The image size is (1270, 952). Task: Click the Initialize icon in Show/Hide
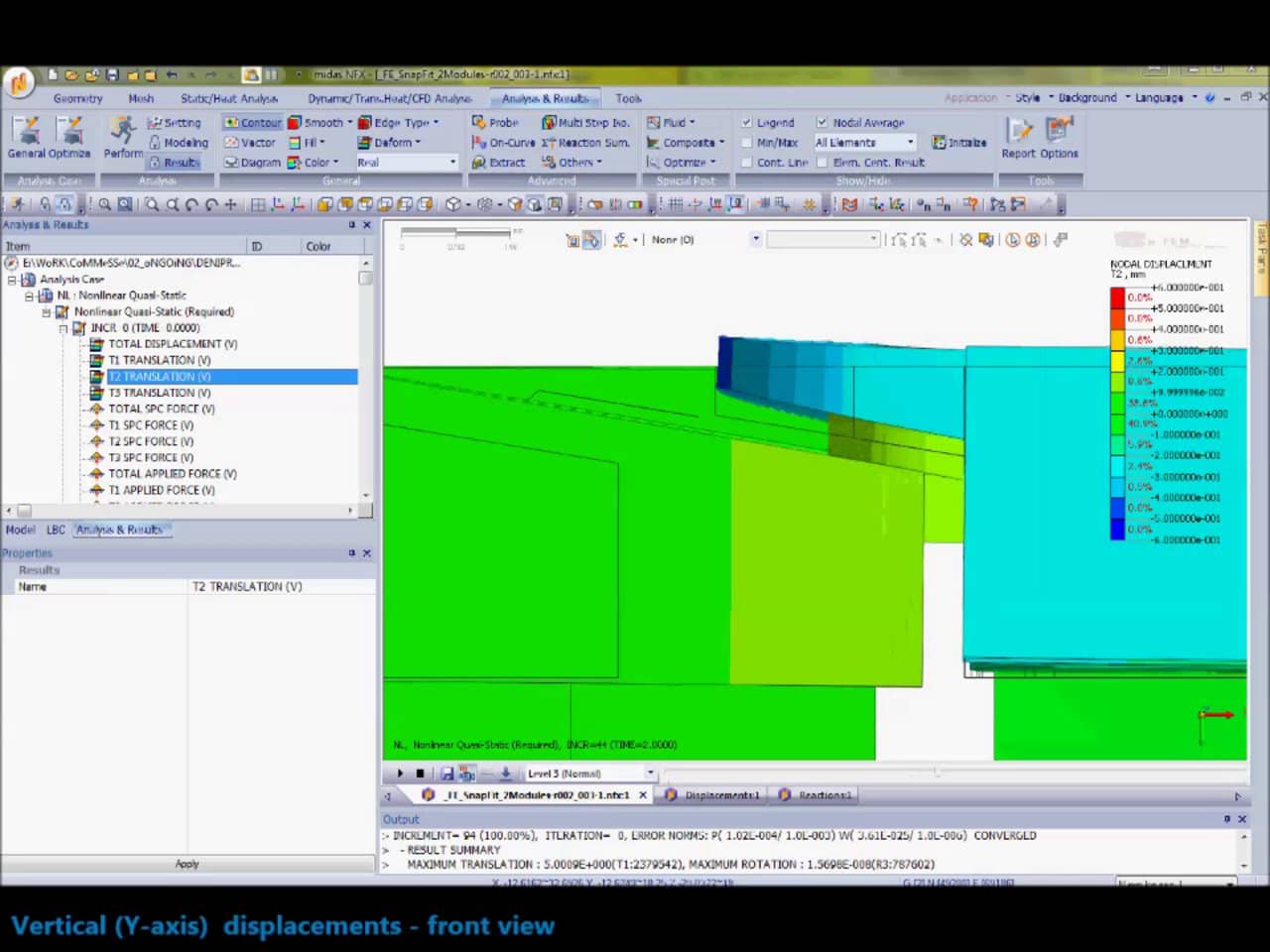[959, 143]
